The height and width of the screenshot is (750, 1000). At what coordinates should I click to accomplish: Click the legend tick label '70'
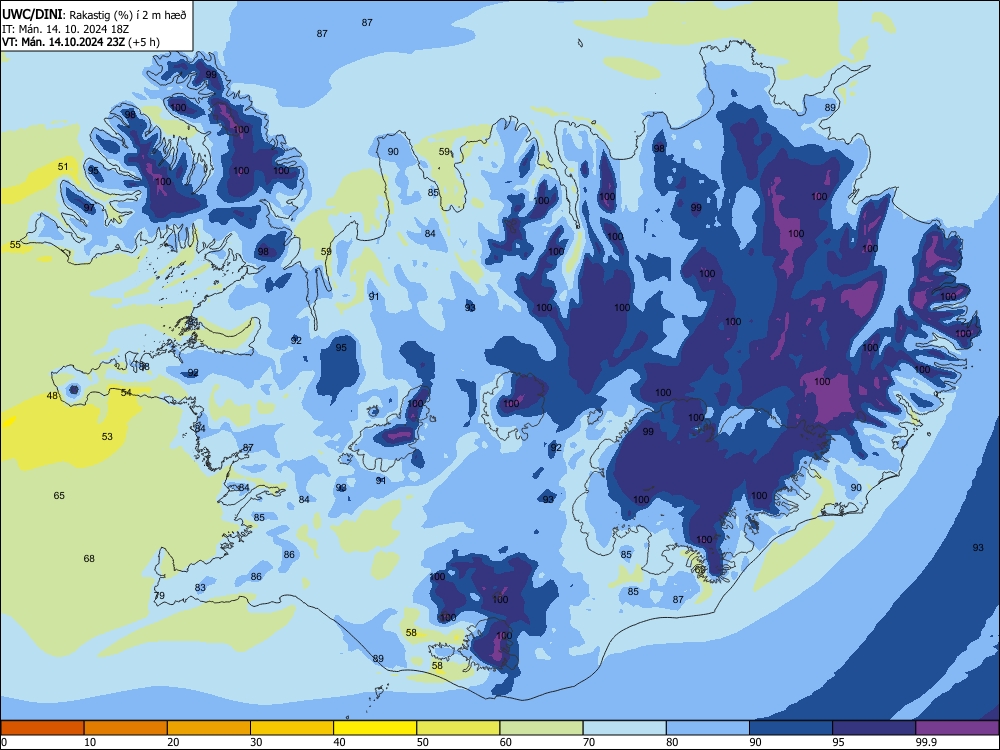[589, 742]
